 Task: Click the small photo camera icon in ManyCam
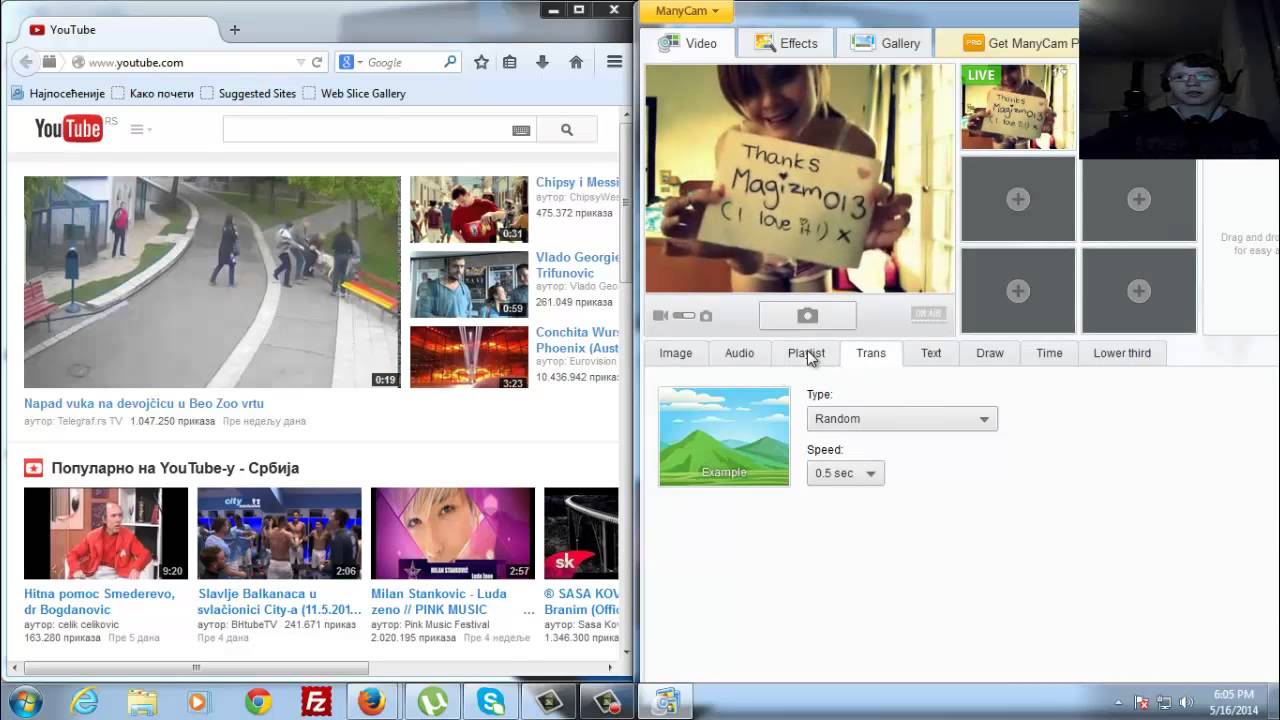706,315
